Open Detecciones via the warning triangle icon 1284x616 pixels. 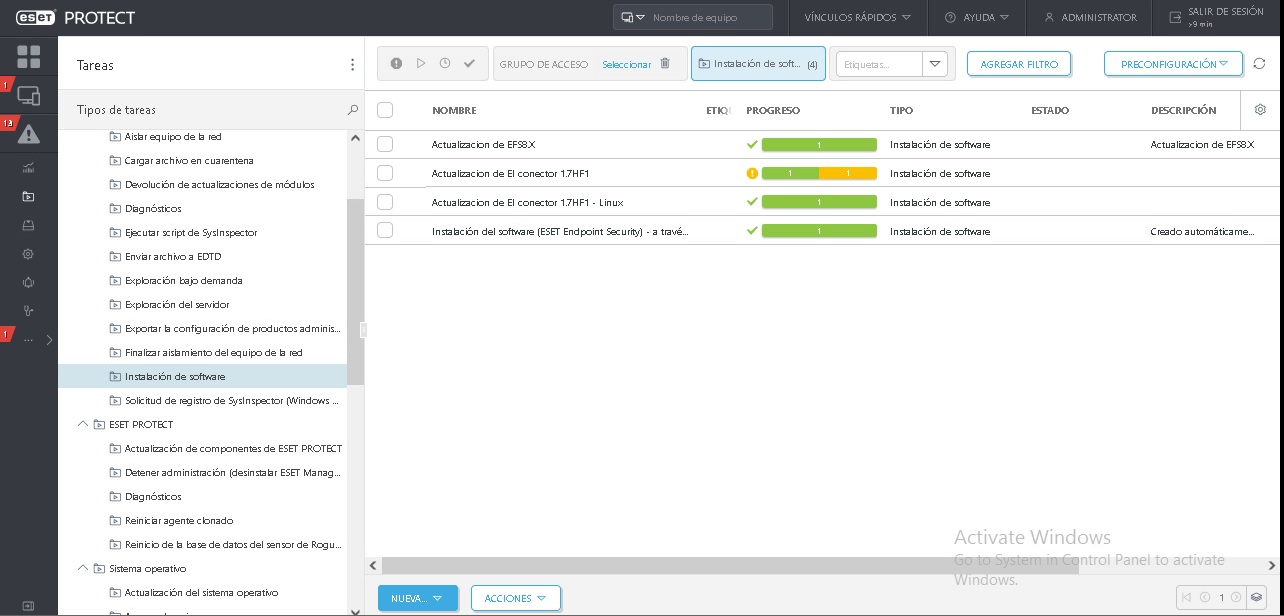click(x=28, y=133)
